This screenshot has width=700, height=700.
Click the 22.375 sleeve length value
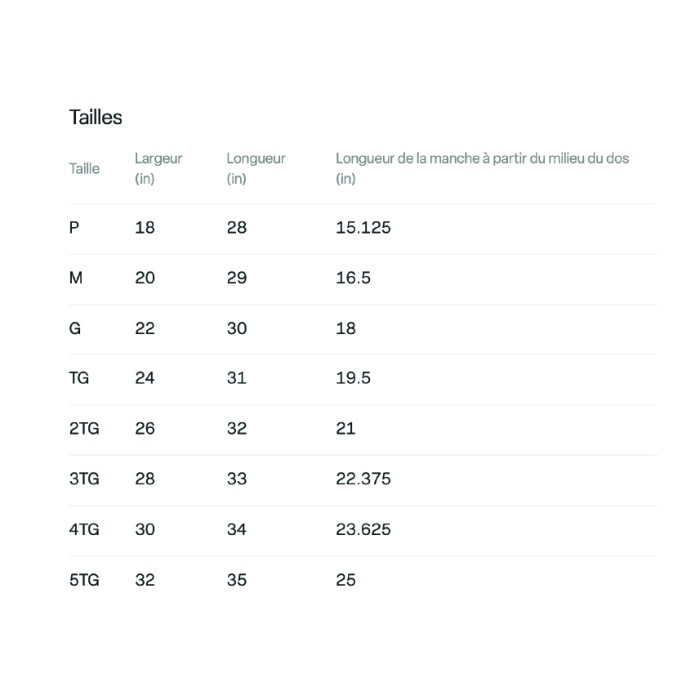tap(363, 479)
